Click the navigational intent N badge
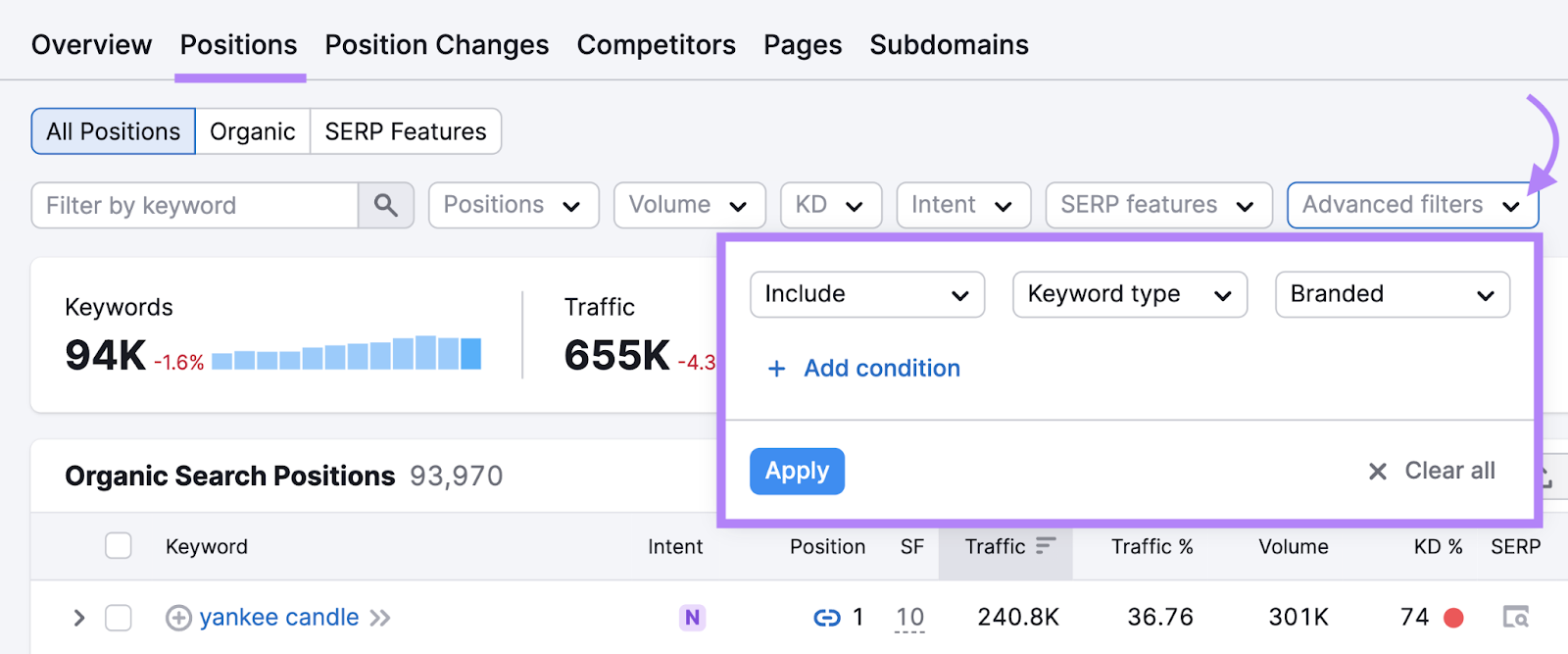 click(x=692, y=618)
